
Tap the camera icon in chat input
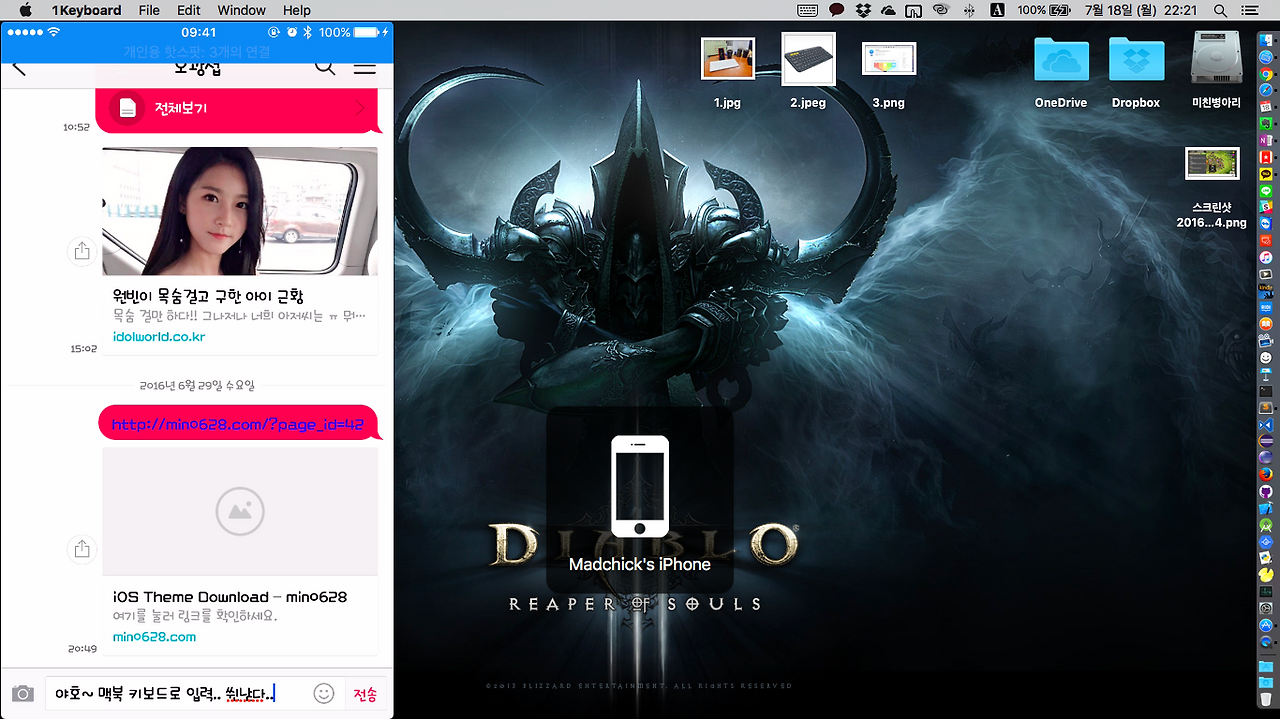click(x=22, y=694)
